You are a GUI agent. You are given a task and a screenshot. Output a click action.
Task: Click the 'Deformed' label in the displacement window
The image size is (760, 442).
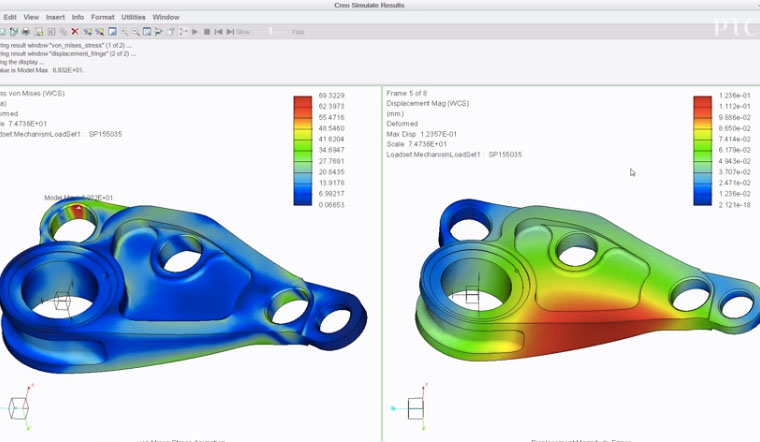[402, 124]
